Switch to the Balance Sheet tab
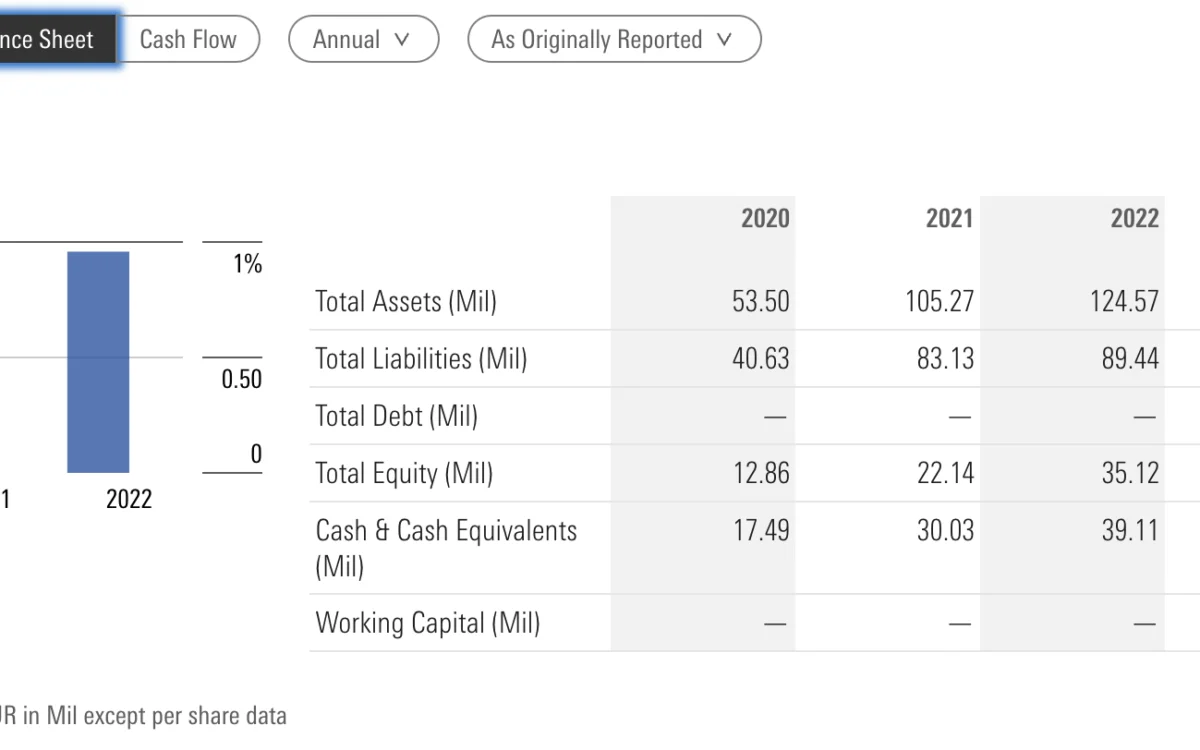The width and height of the screenshot is (1200, 750). coord(50,40)
